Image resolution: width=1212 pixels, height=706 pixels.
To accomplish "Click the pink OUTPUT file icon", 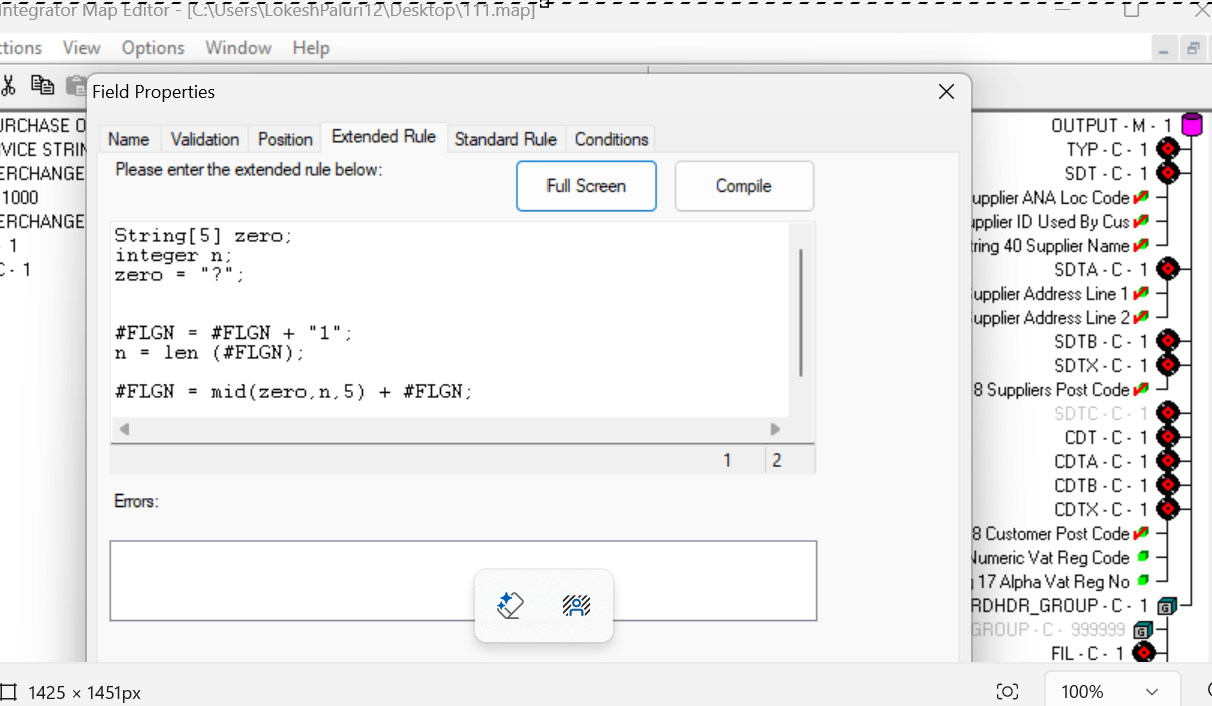I will pos(1191,125).
